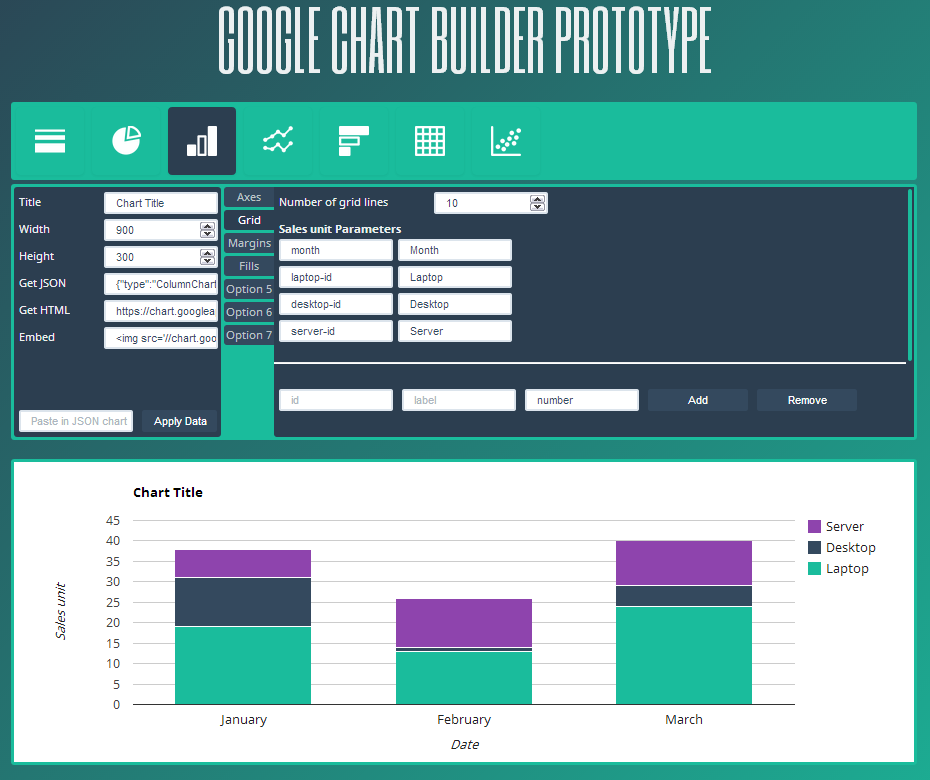
Task: Click the Remove button
Action: [x=807, y=400]
